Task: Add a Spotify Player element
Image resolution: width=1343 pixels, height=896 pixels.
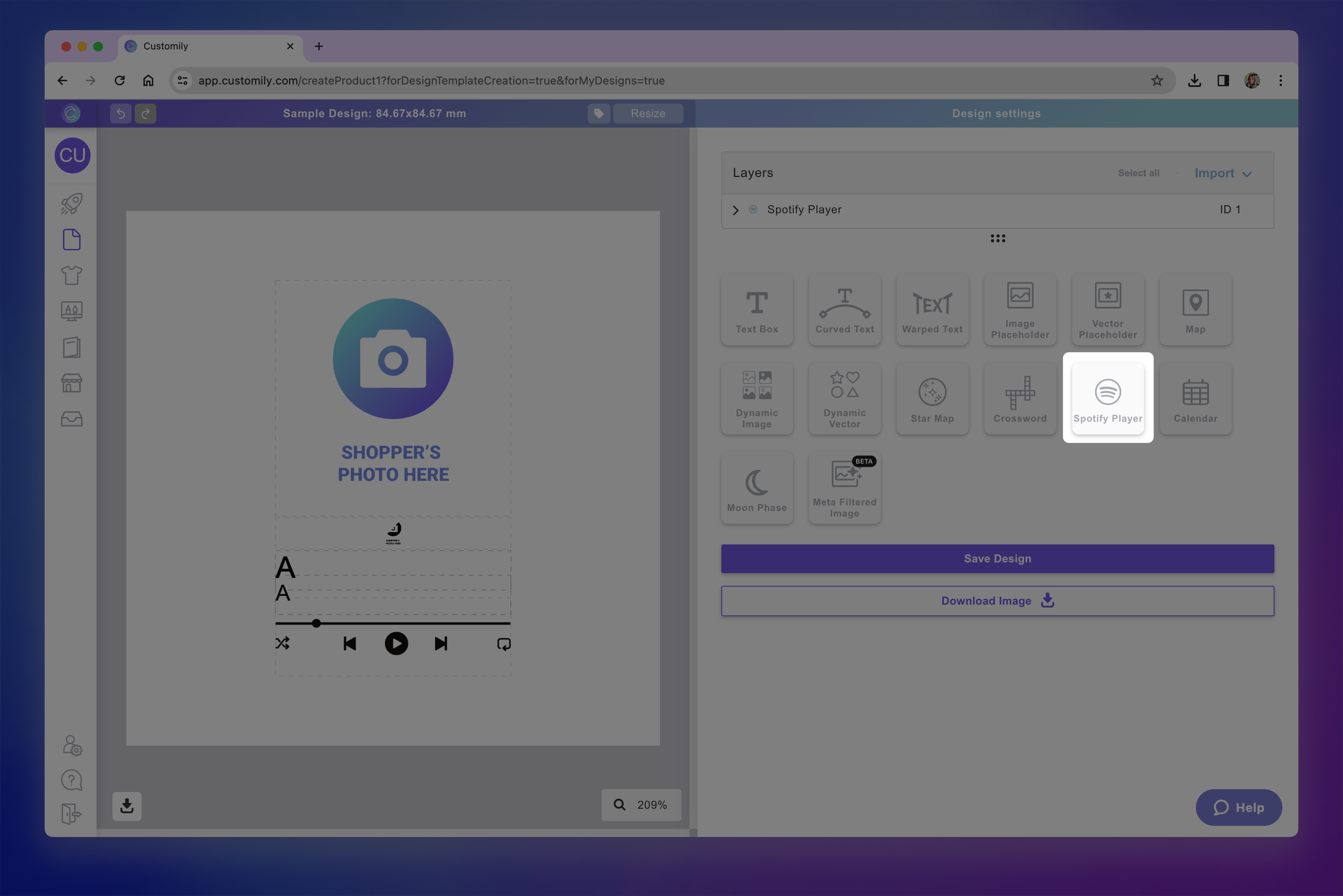Action: (x=1107, y=398)
